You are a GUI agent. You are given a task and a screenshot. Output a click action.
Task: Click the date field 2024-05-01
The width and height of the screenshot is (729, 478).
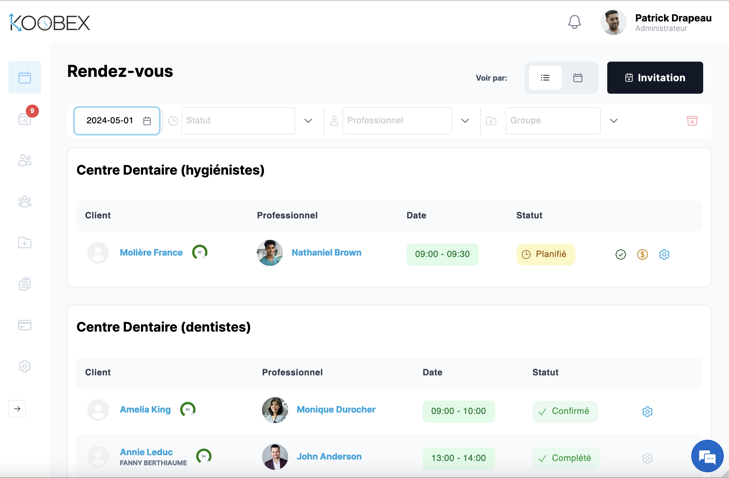[116, 121]
